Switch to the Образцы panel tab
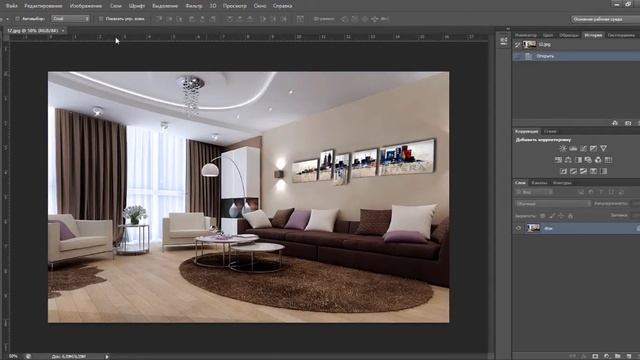640x360 pixels. [569, 36]
